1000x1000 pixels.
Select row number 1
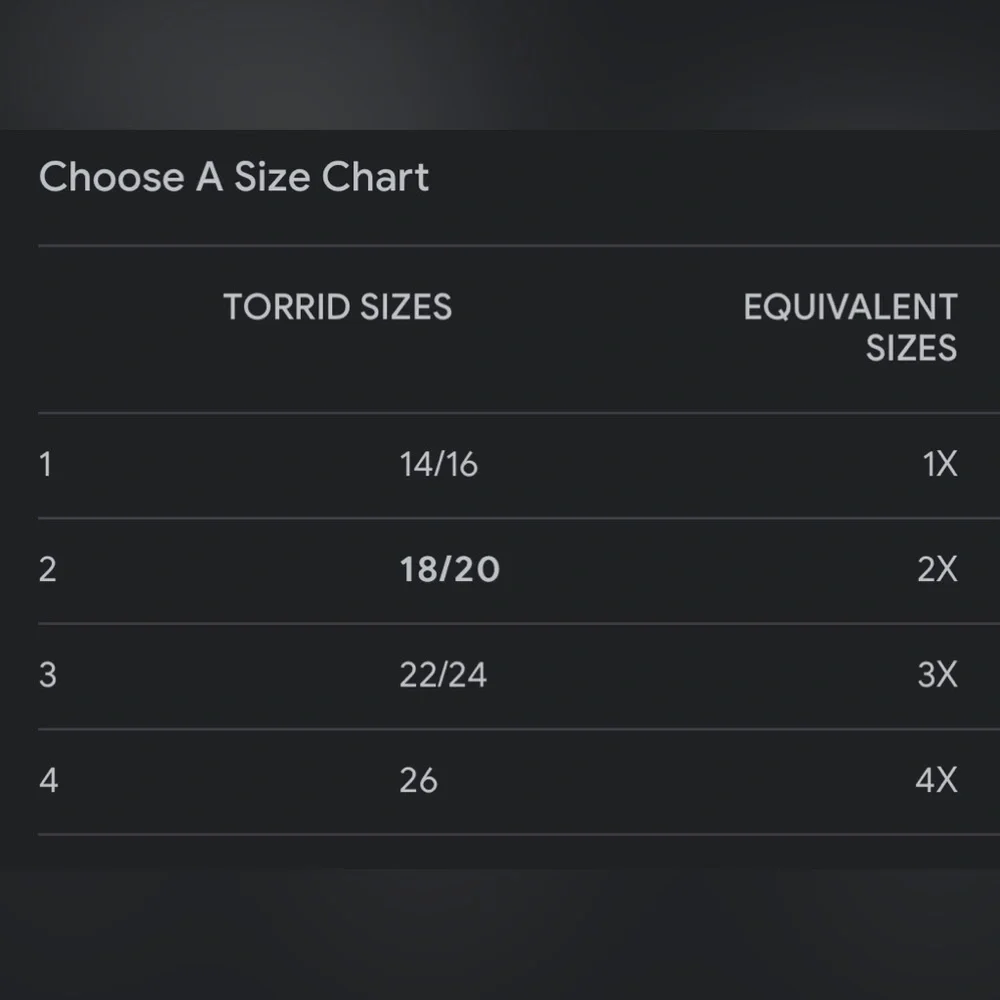point(45,464)
